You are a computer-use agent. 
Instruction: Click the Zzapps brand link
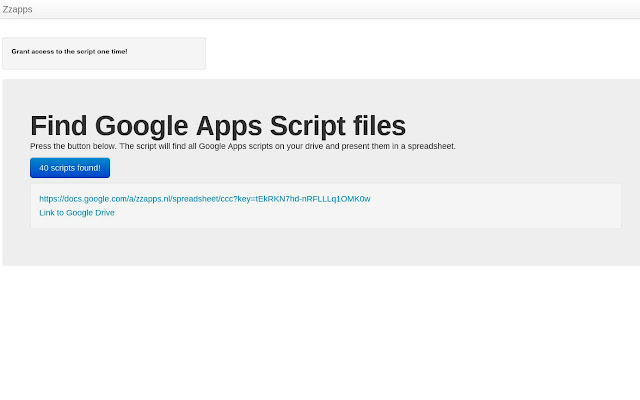tap(17, 9)
